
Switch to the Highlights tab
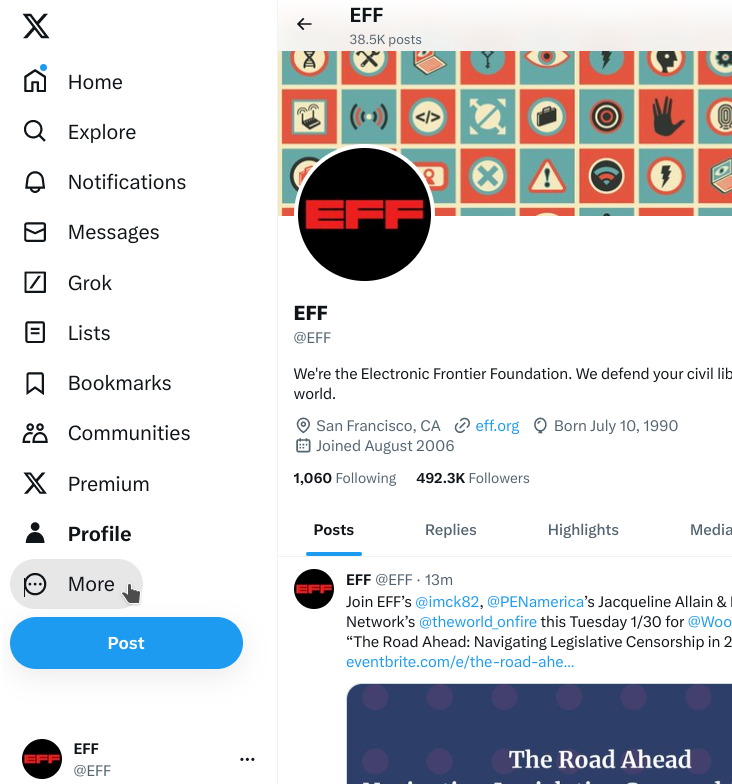point(583,530)
